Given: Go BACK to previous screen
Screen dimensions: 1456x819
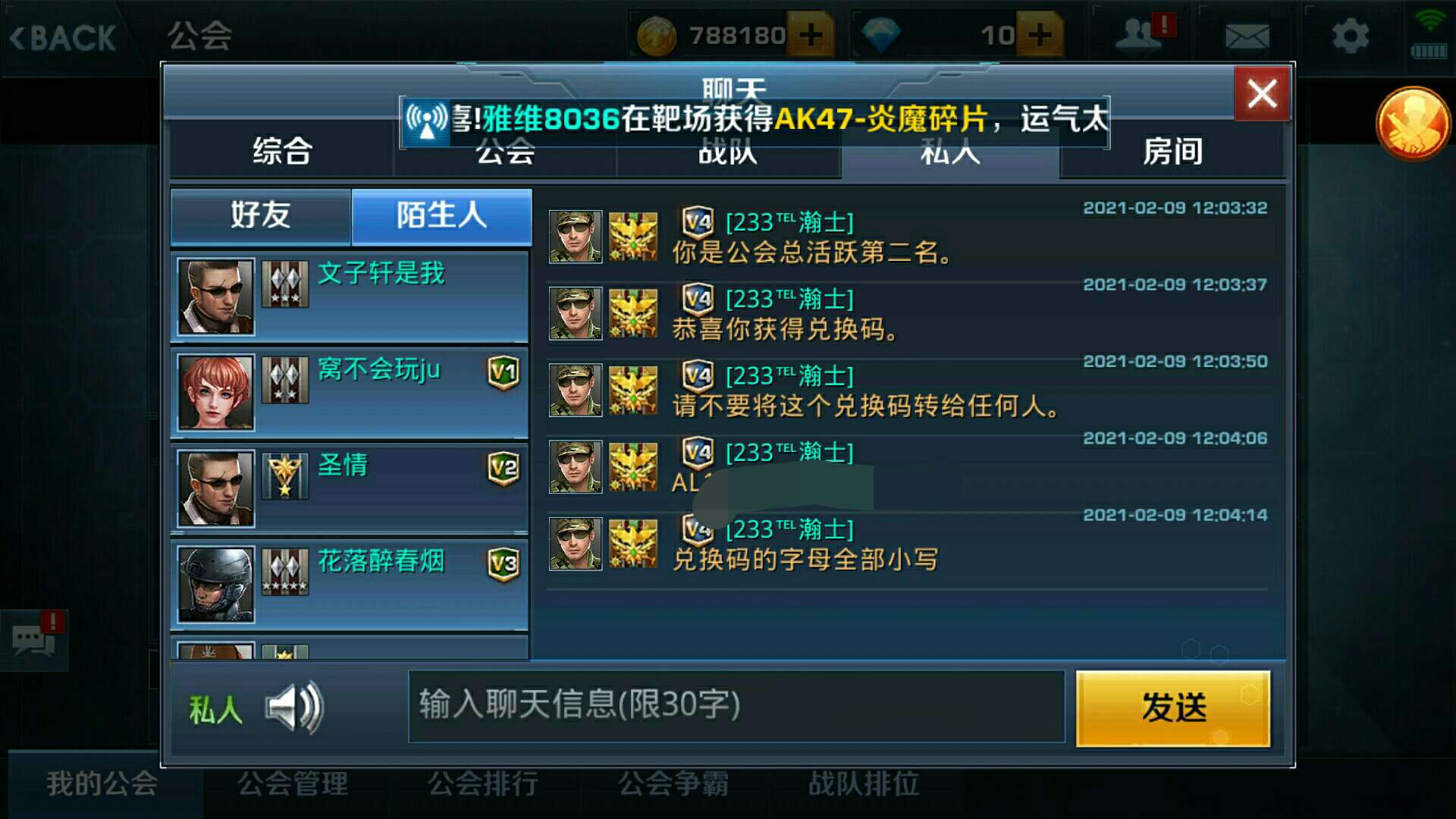Looking at the screenshot, I should (62, 37).
